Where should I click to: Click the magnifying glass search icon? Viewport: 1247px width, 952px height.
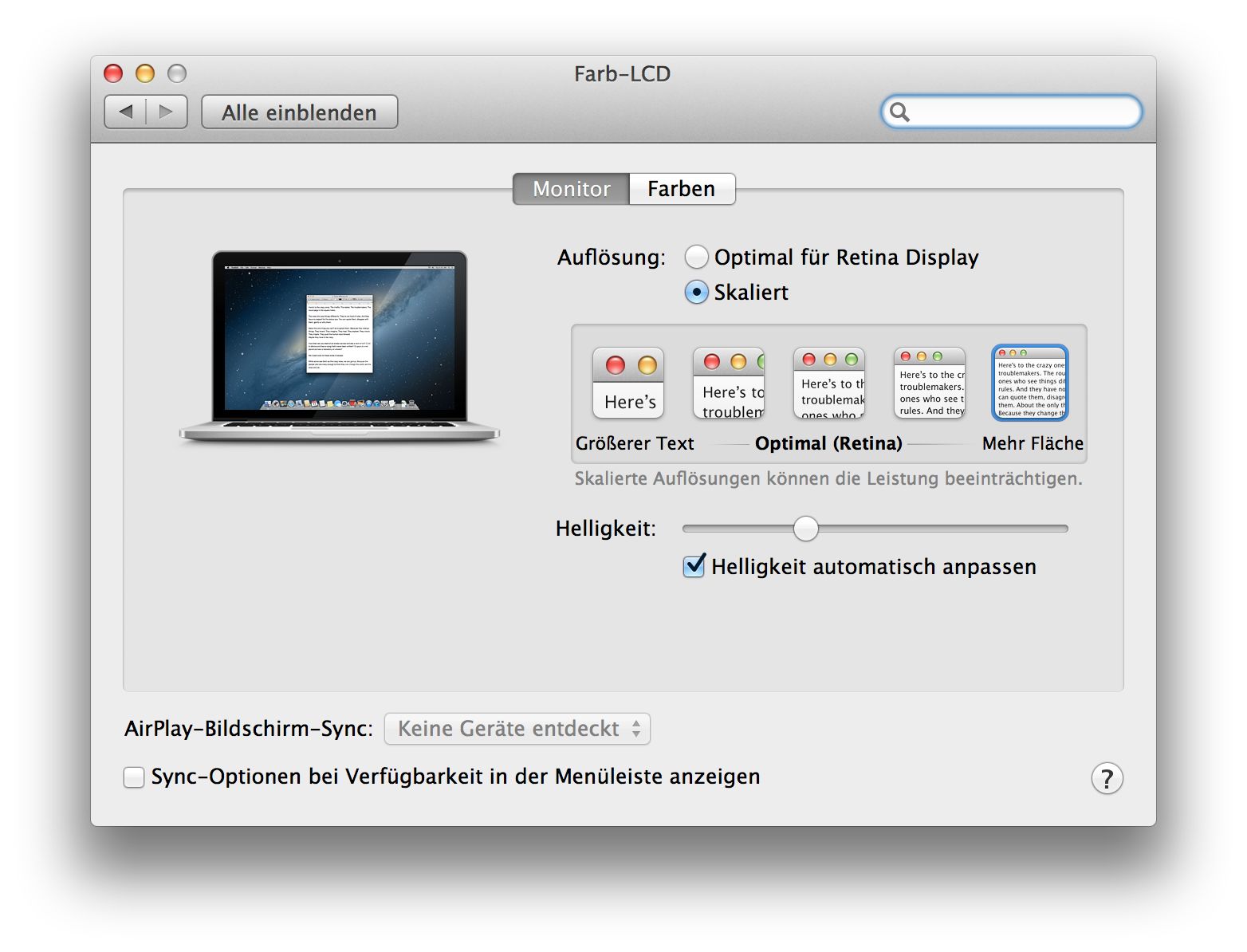click(899, 112)
